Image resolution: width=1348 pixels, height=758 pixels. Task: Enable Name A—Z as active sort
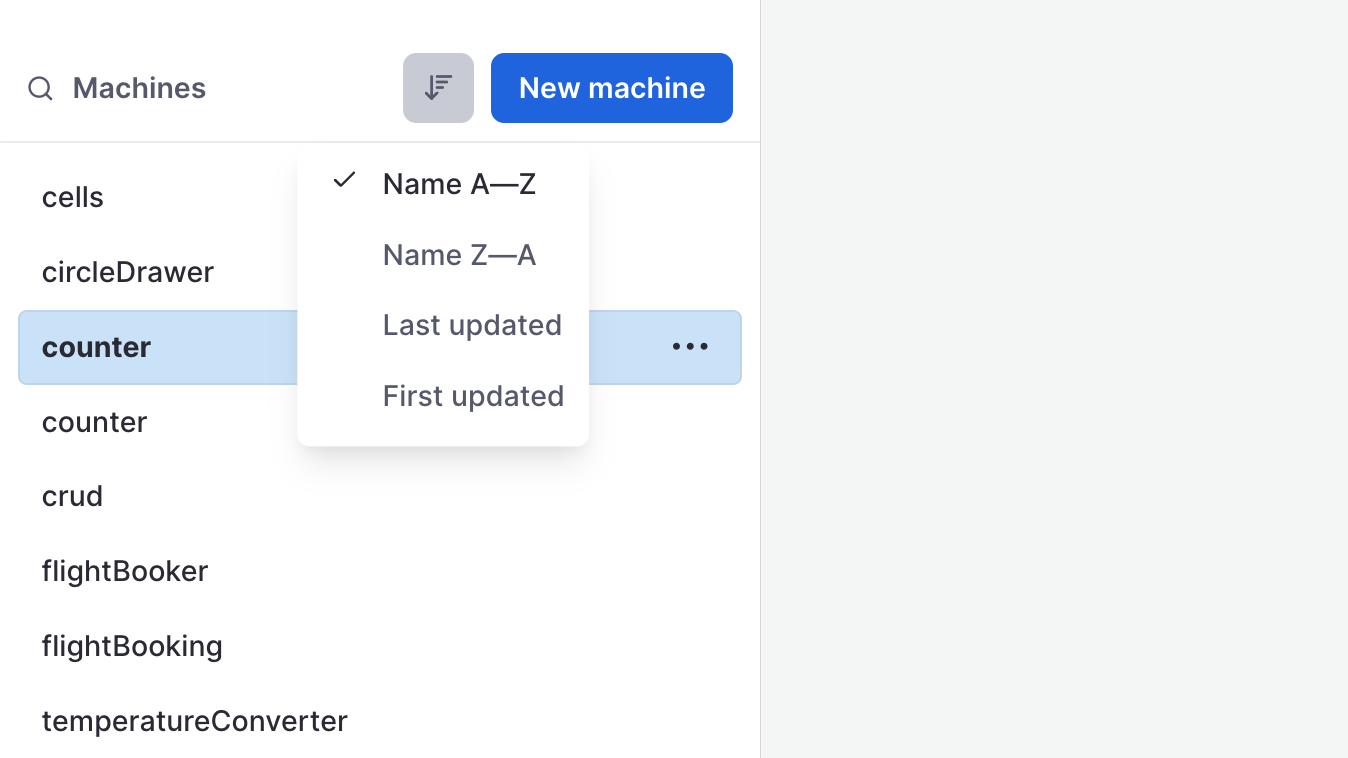pyautogui.click(x=459, y=183)
